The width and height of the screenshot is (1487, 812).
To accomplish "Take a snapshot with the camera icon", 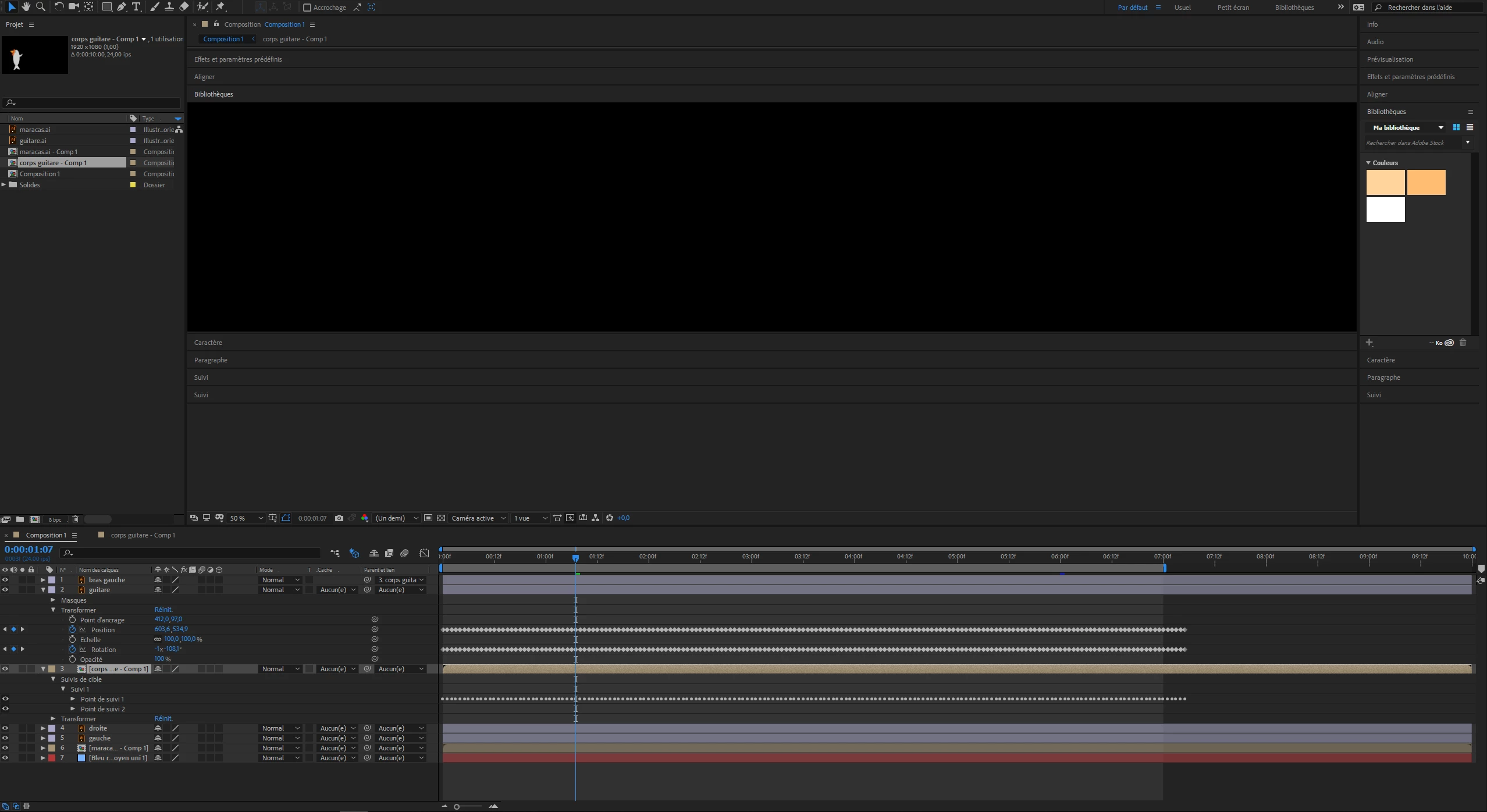I will click(339, 518).
